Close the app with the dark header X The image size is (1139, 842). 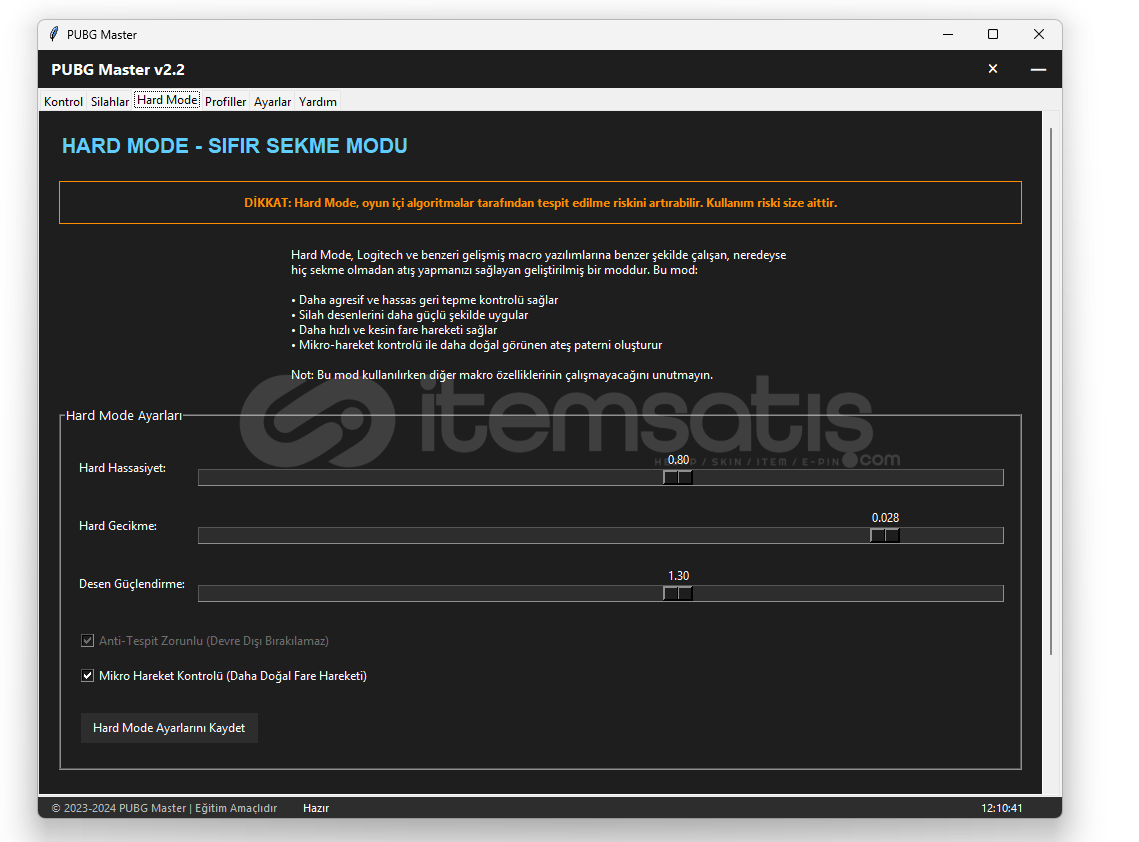(993, 69)
